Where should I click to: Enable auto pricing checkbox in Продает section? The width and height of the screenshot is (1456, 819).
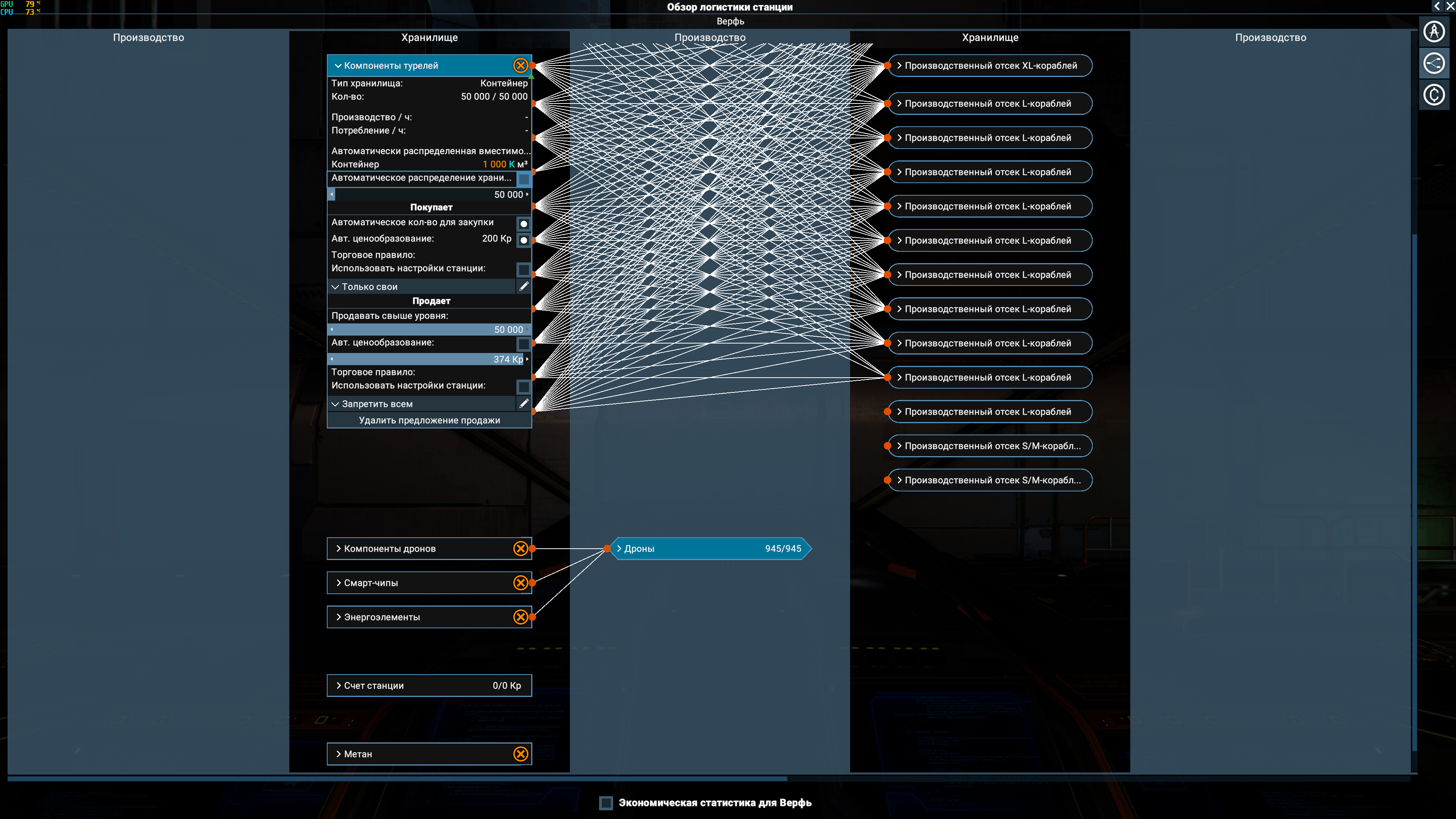[523, 343]
